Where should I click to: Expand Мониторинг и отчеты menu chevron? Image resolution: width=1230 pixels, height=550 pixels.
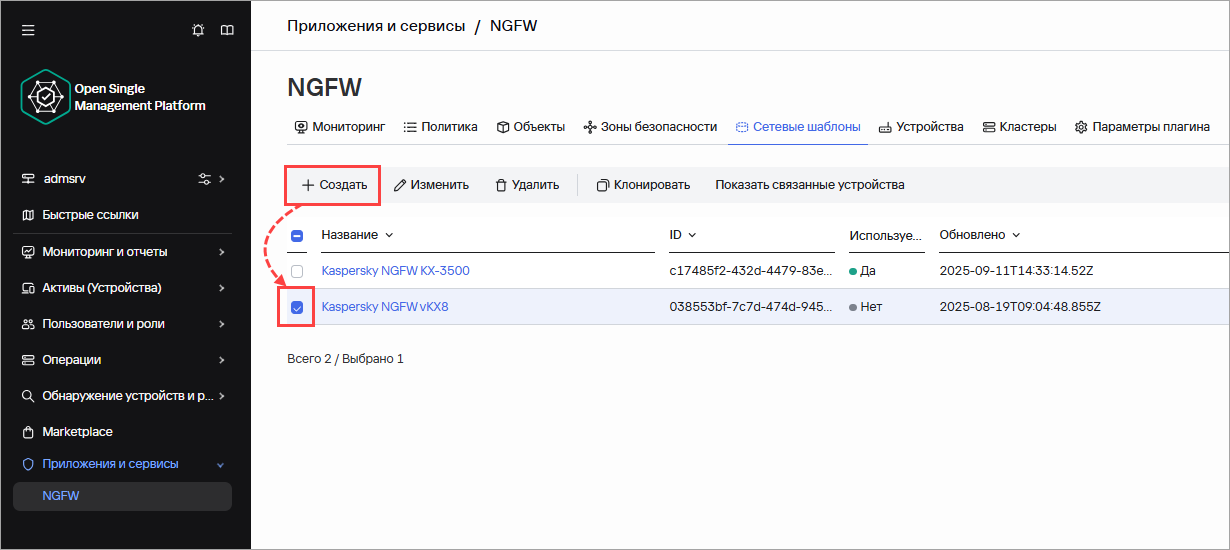click(222, 252)
